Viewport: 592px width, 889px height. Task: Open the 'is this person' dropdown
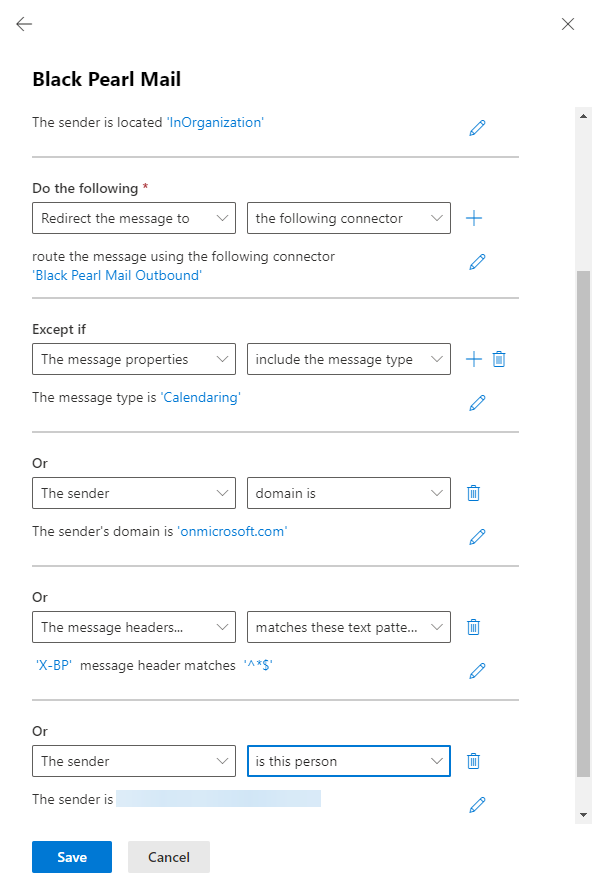click(x=349, y=761)
